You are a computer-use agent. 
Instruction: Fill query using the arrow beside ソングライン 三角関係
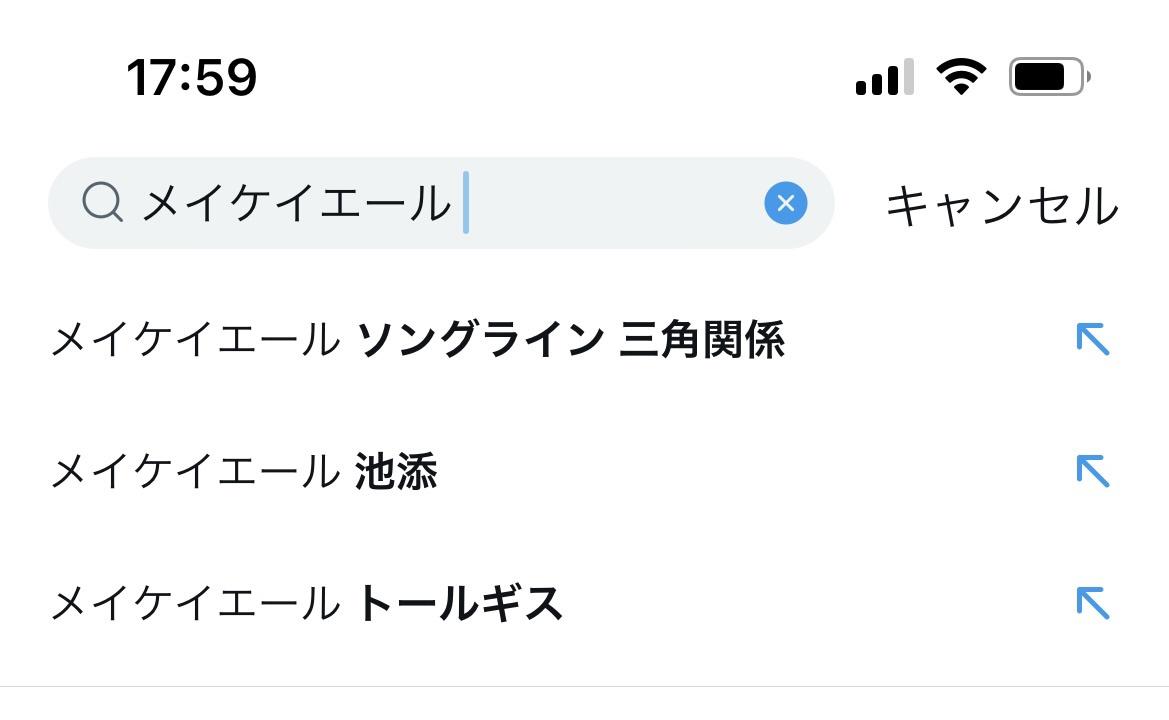1093,340
